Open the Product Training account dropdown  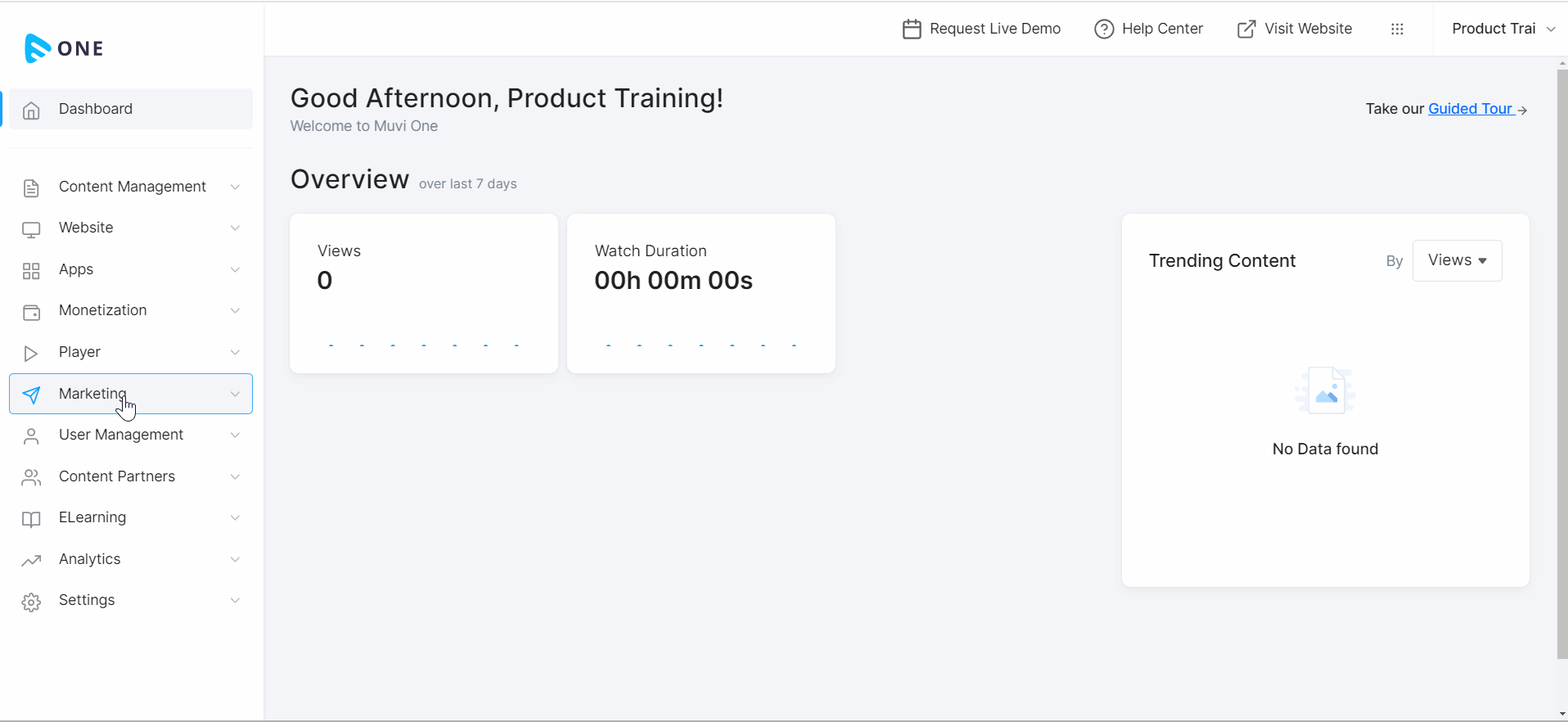tap(1503, 29)
